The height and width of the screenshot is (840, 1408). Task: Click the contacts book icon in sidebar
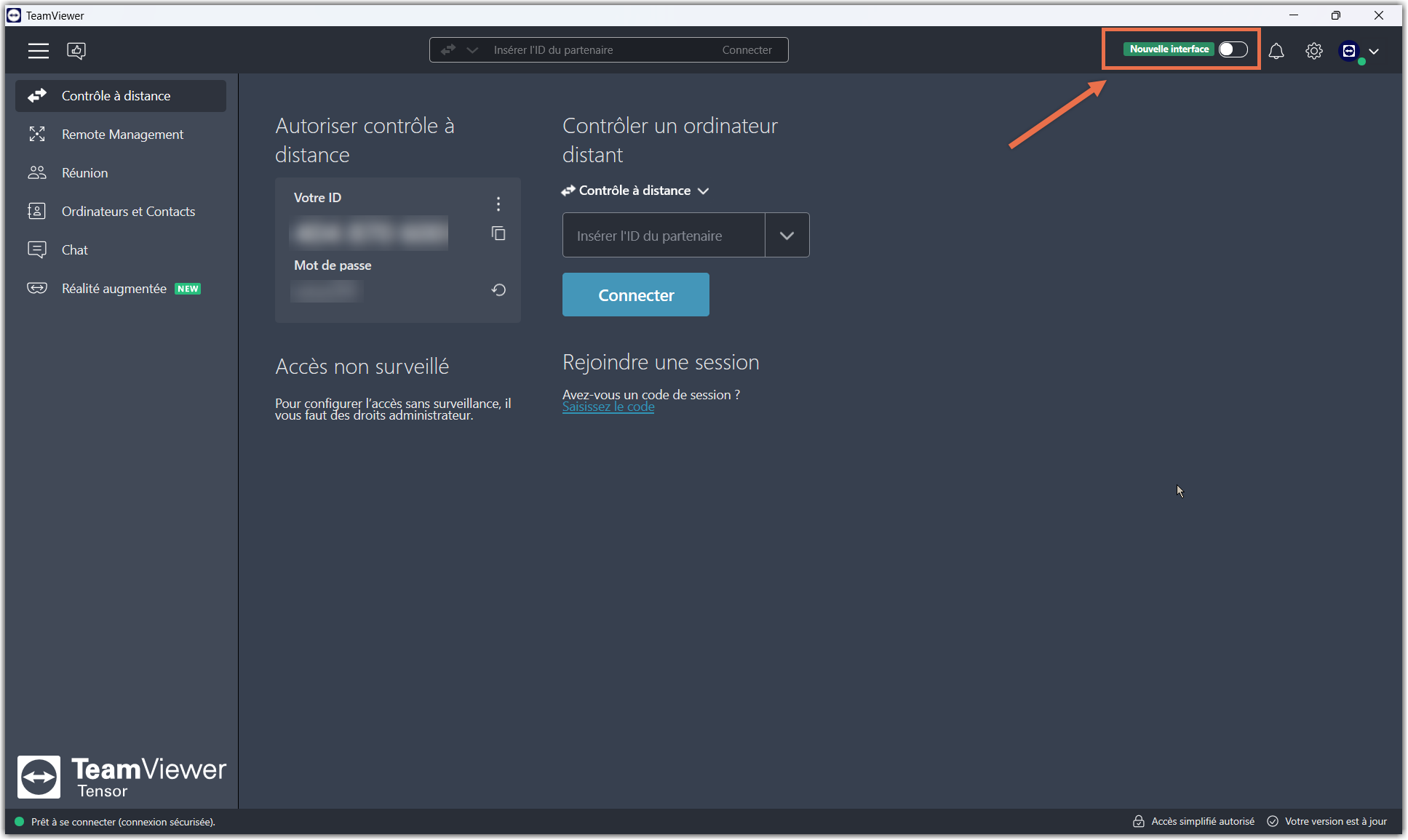tap(37, 212)
